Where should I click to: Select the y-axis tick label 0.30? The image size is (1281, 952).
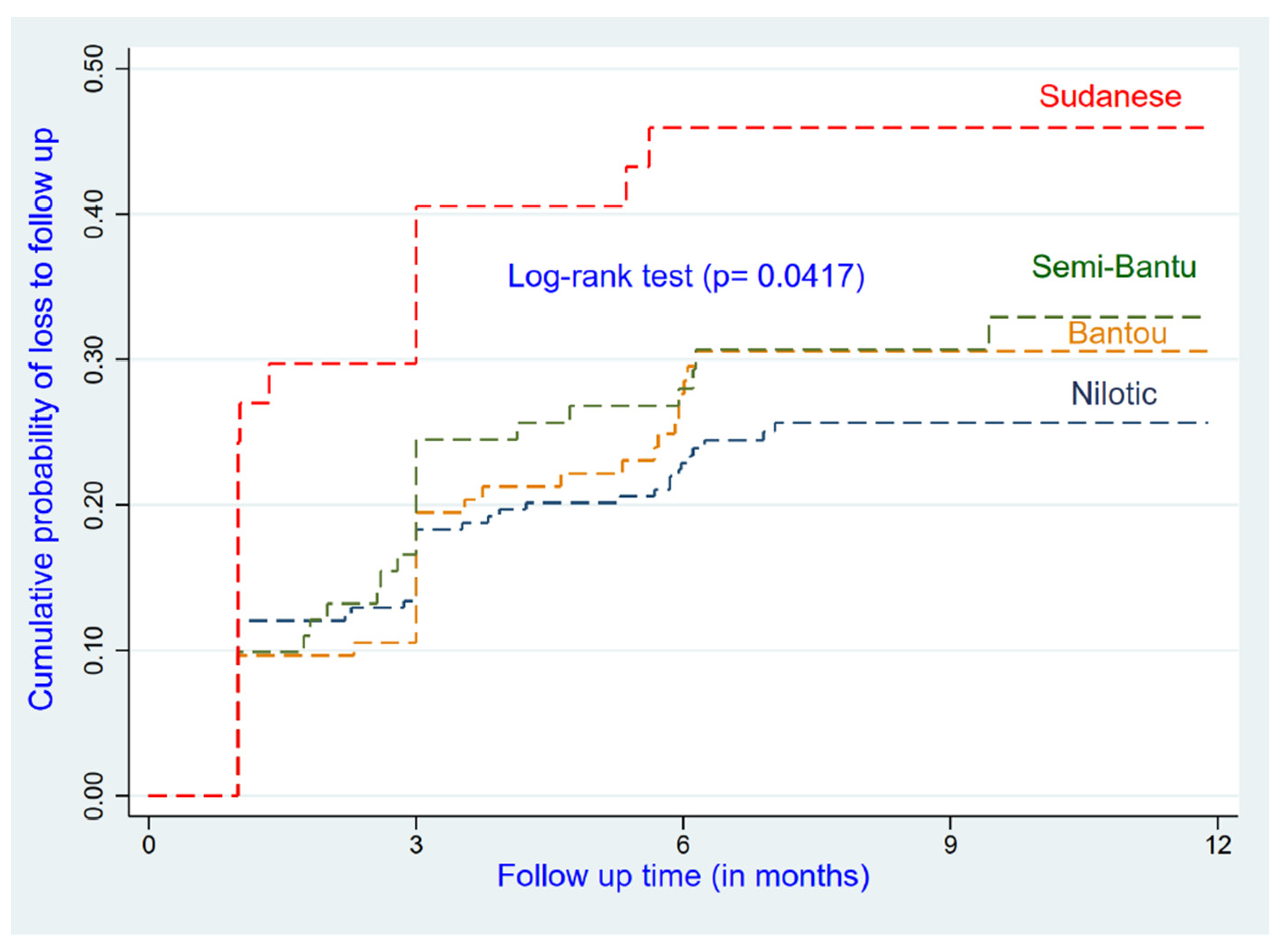click(x=93, y=360)
